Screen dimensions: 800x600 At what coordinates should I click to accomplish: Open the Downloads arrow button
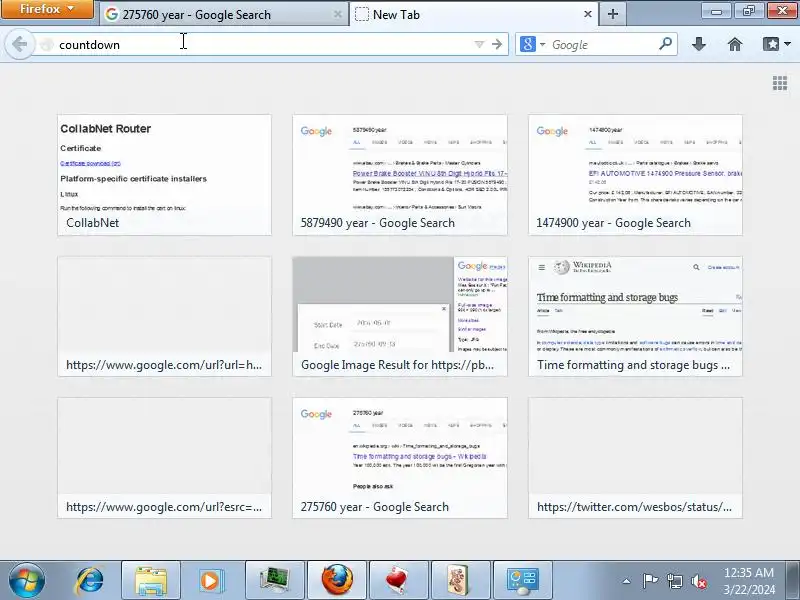[699, 44]
